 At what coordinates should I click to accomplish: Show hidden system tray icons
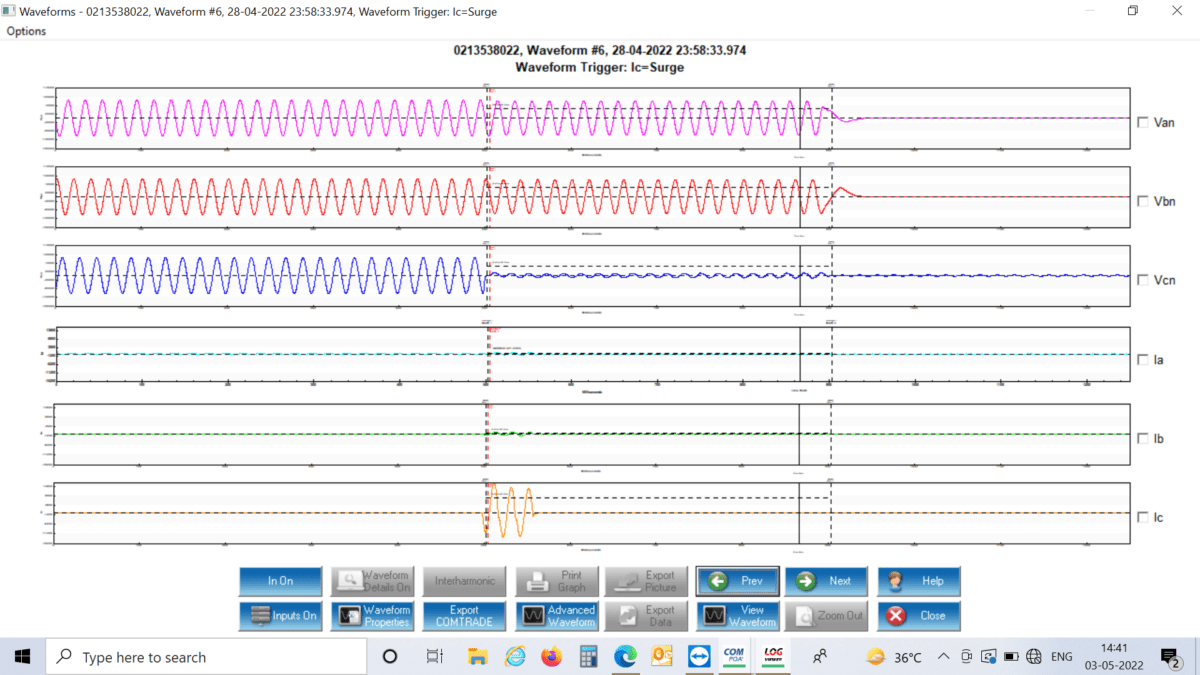pyautogui.click(x=942, y=657)
